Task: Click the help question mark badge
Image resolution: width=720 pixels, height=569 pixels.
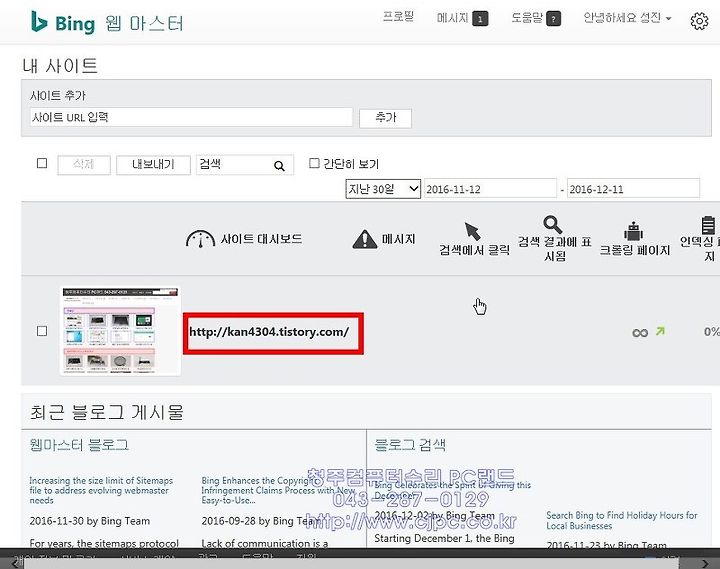Action: coord(553,19)
